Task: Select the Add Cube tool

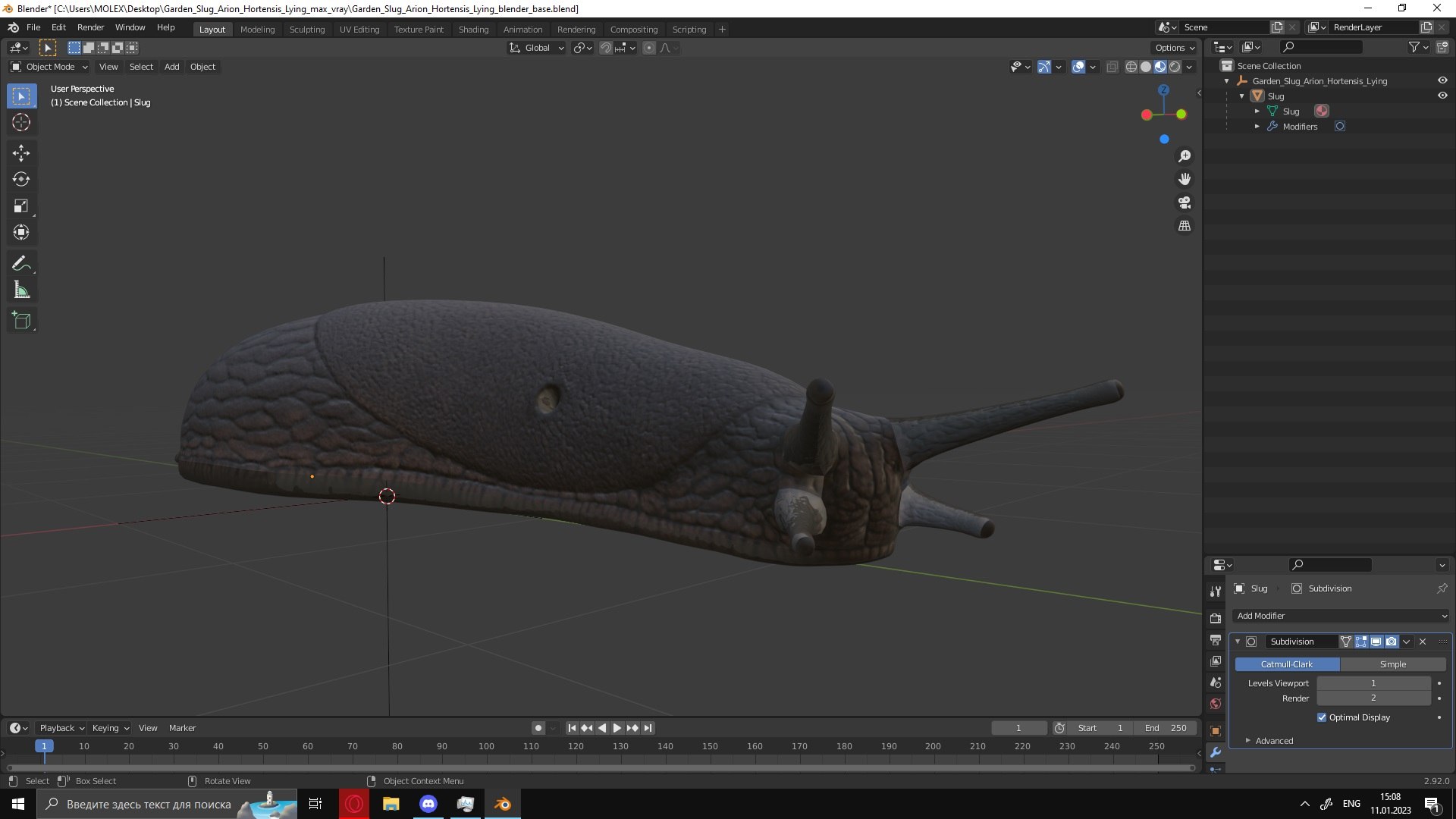Action: tap(21, 321)
